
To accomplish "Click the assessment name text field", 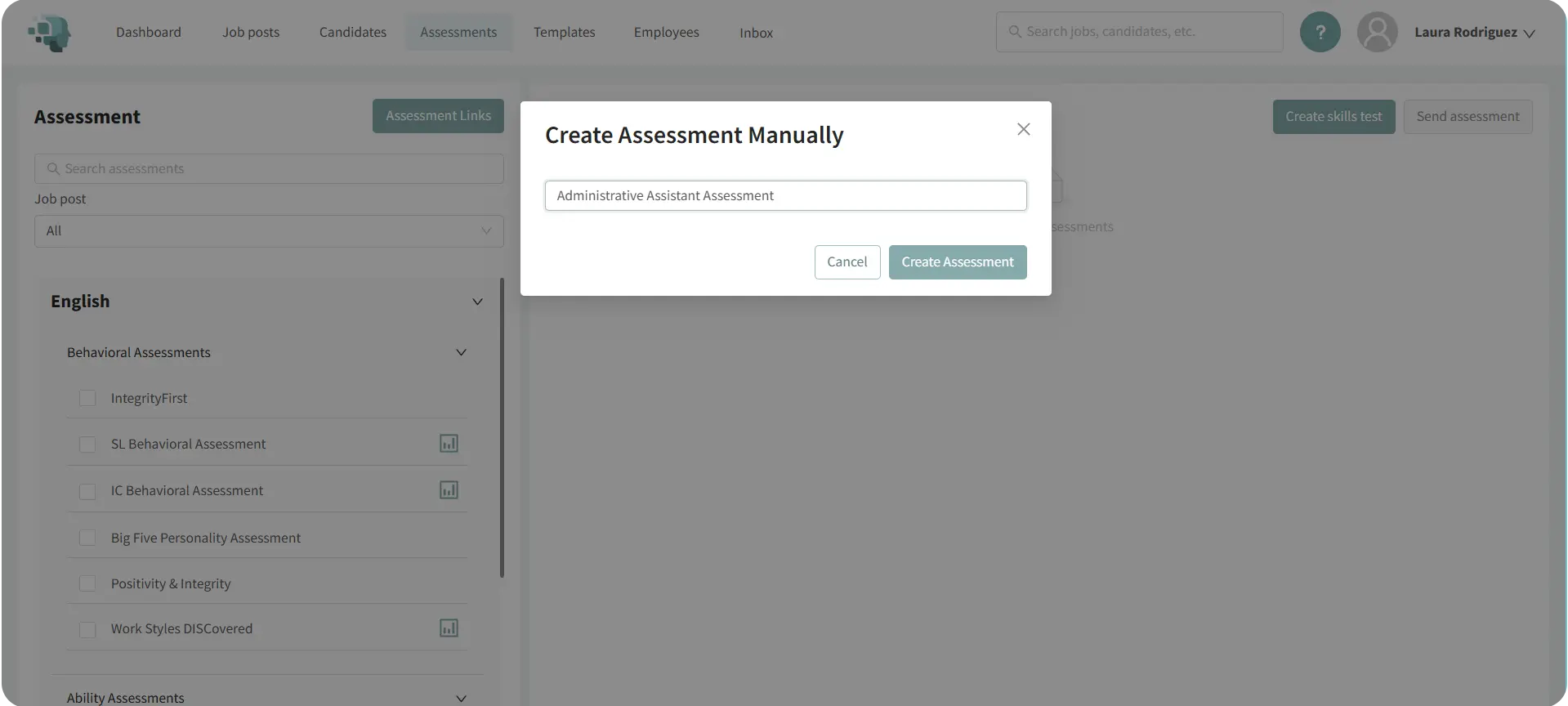I will coord(785,196).
